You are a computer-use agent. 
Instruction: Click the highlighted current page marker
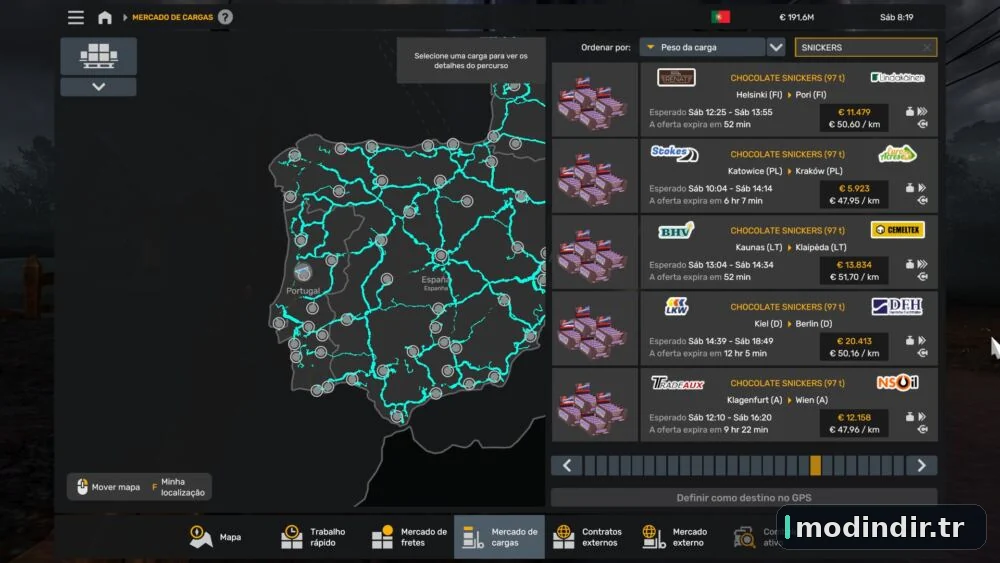click(x=815, y=465)
